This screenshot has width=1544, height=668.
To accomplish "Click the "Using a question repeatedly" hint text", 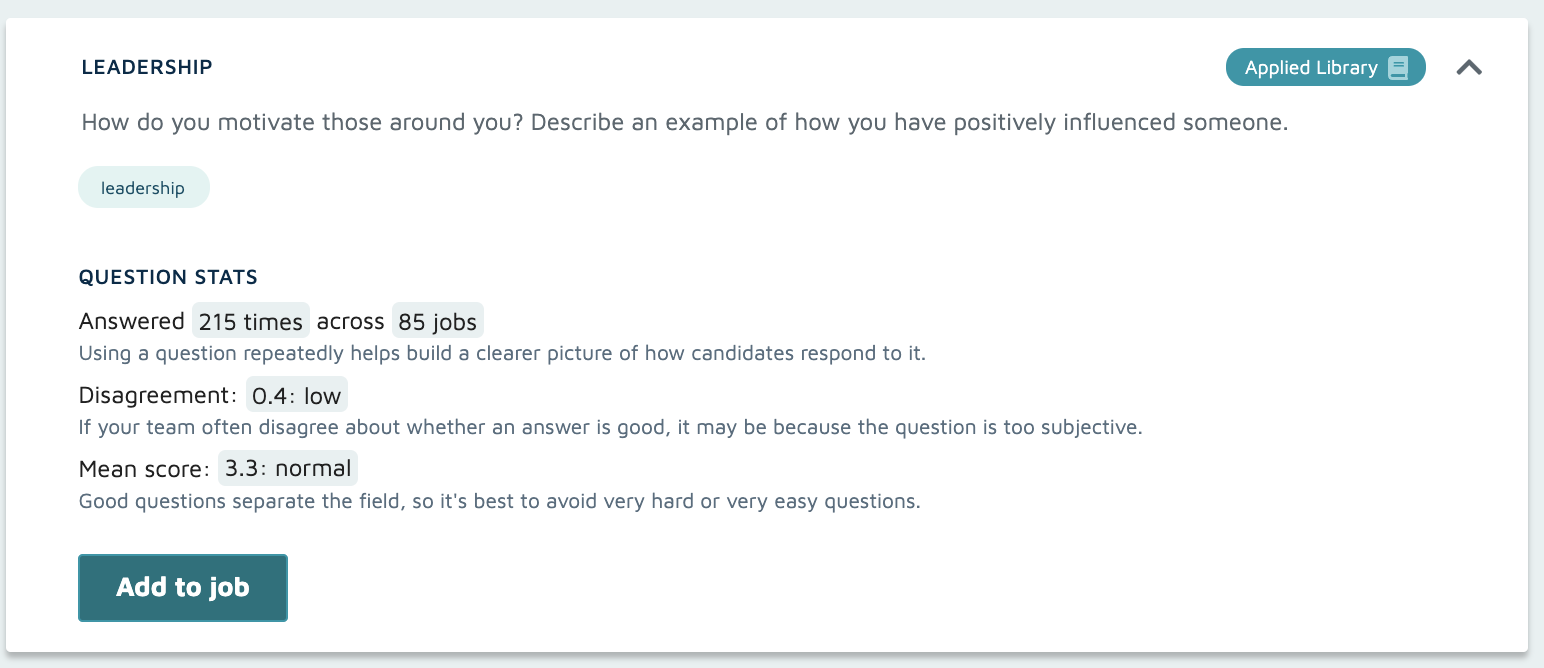I will point(502,353).
